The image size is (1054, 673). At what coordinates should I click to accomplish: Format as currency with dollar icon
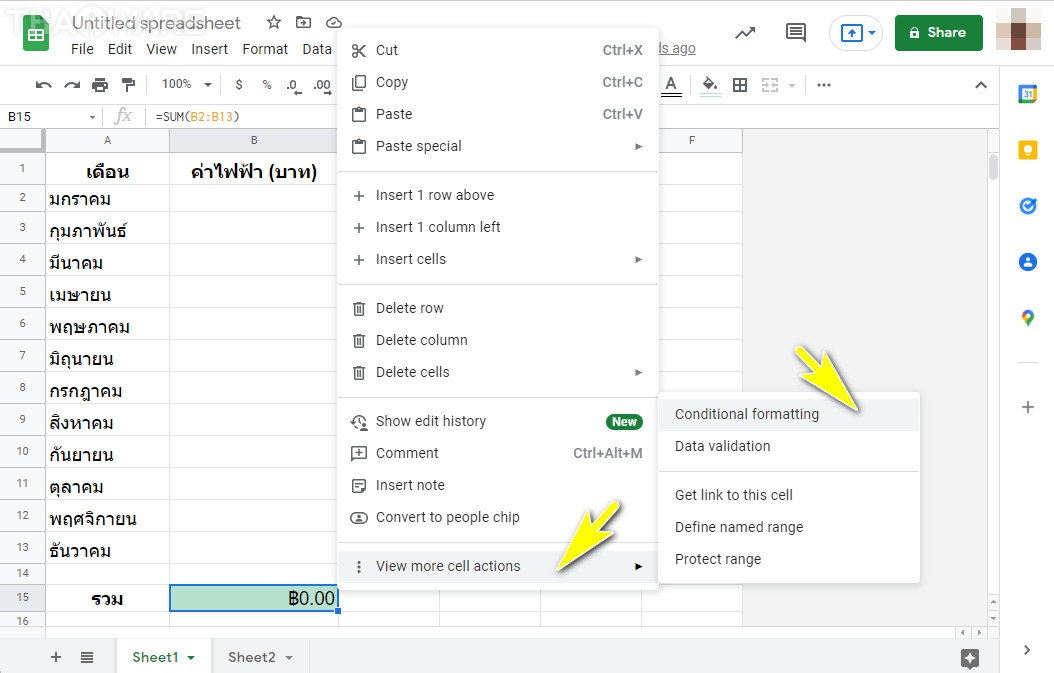click(239, 85)
